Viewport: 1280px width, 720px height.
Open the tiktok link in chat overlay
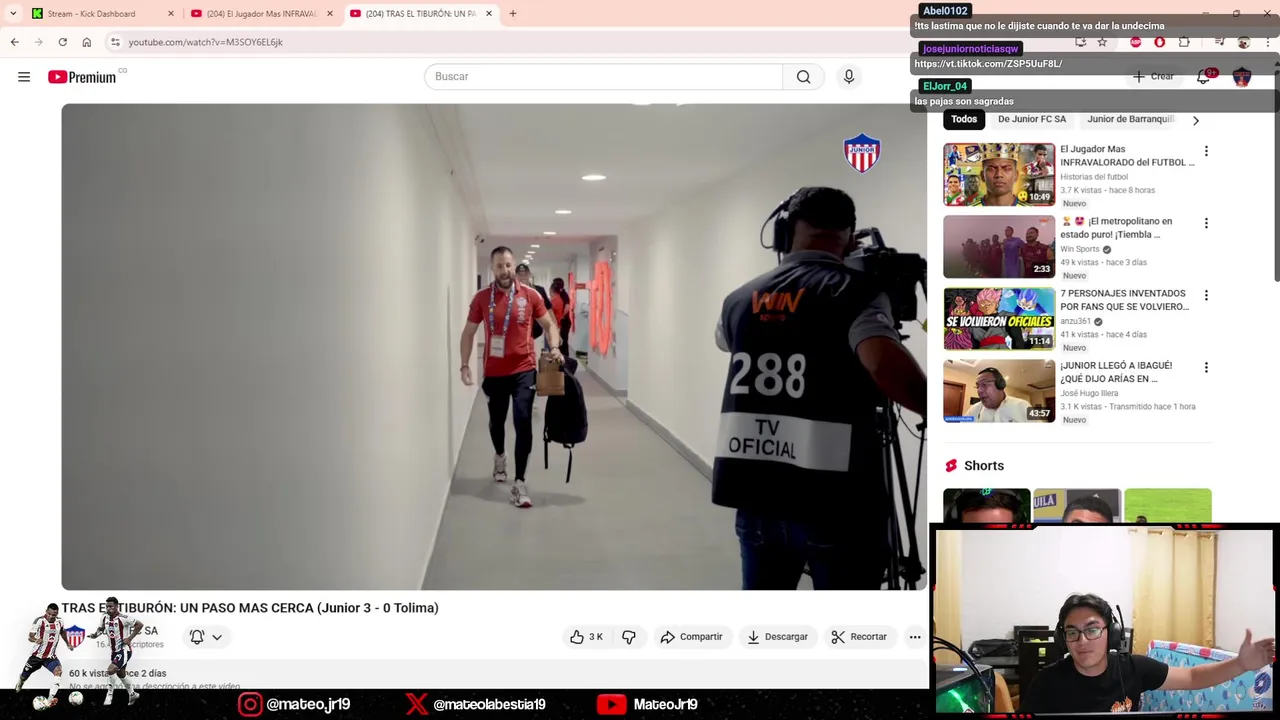pos(988,64)
